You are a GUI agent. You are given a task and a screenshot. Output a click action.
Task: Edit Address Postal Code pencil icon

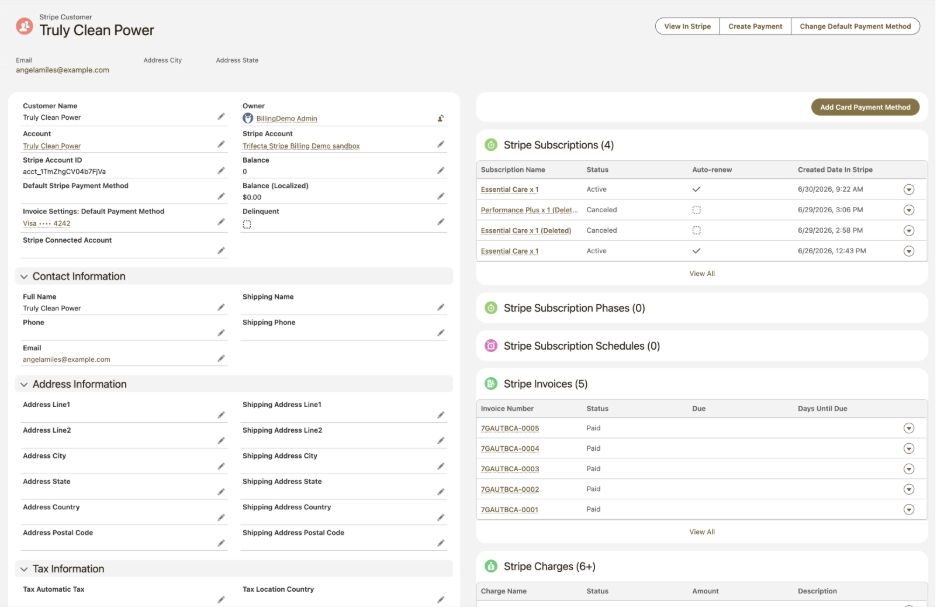[x=221, y=544]
